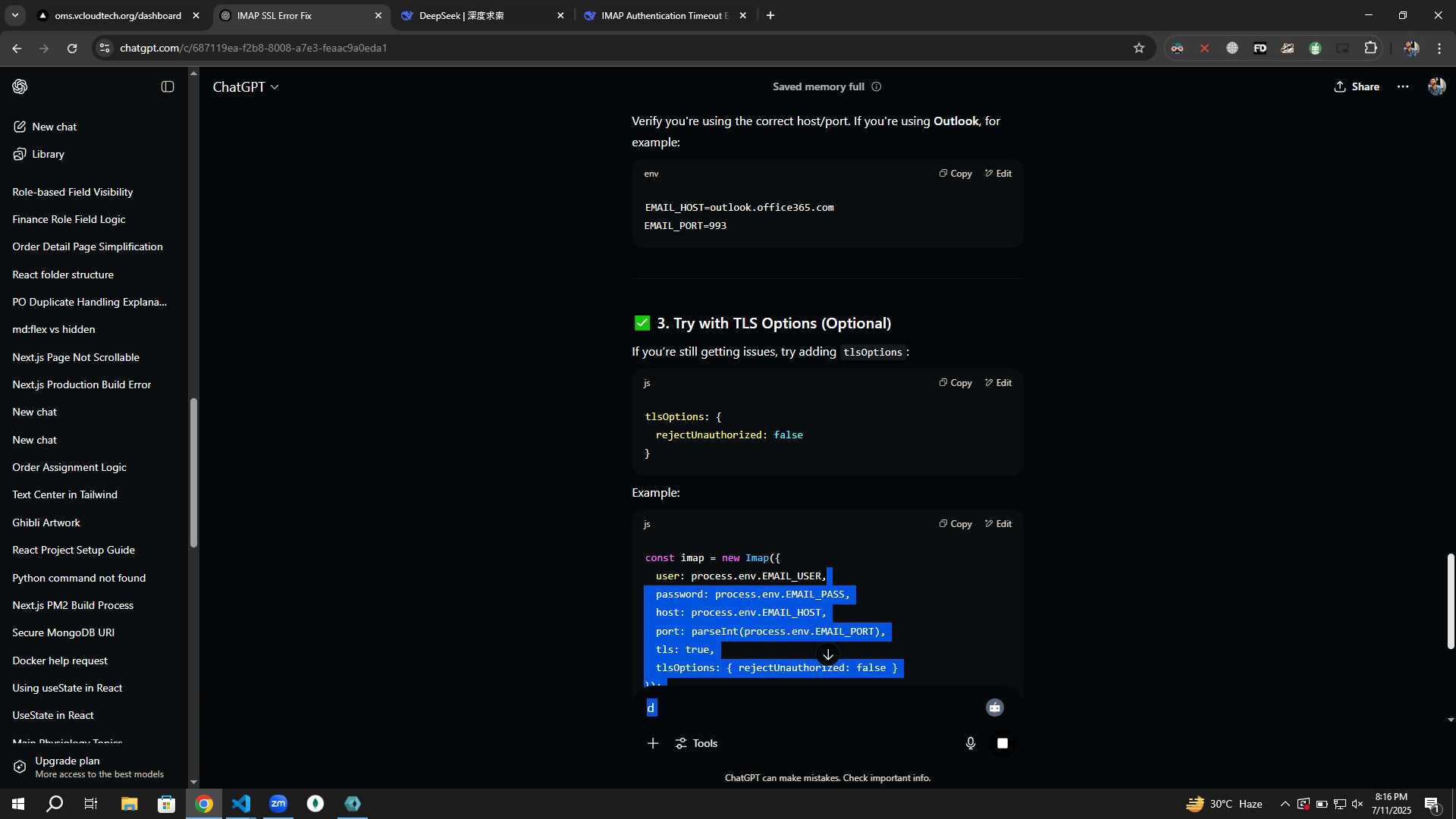Image resolution: width=1456 pixels, height=819 pixels.
Task: Edit the const imap example code
Action: (x=998, y=524)
